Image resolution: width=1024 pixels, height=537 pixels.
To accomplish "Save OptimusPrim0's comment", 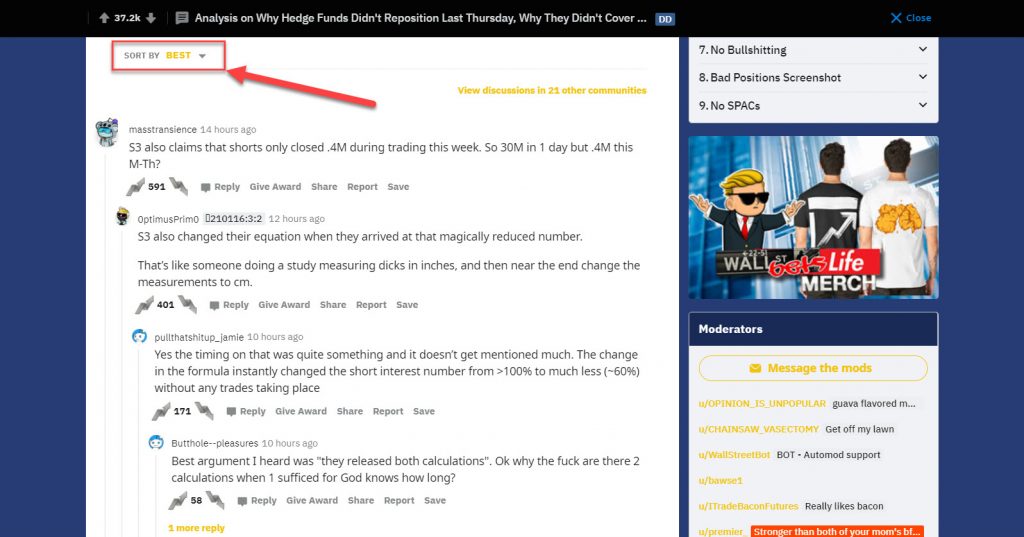I will pyautogui.click(x=407, y=305).
